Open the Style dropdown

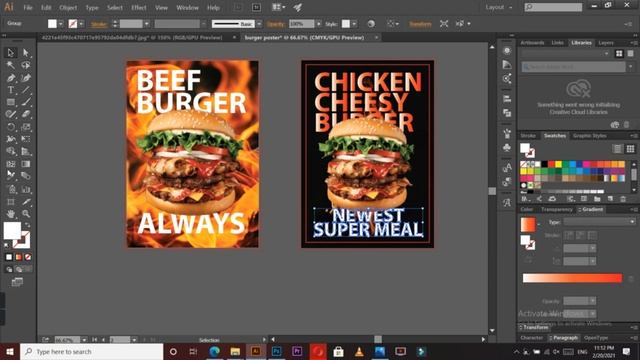click(354, 24)
